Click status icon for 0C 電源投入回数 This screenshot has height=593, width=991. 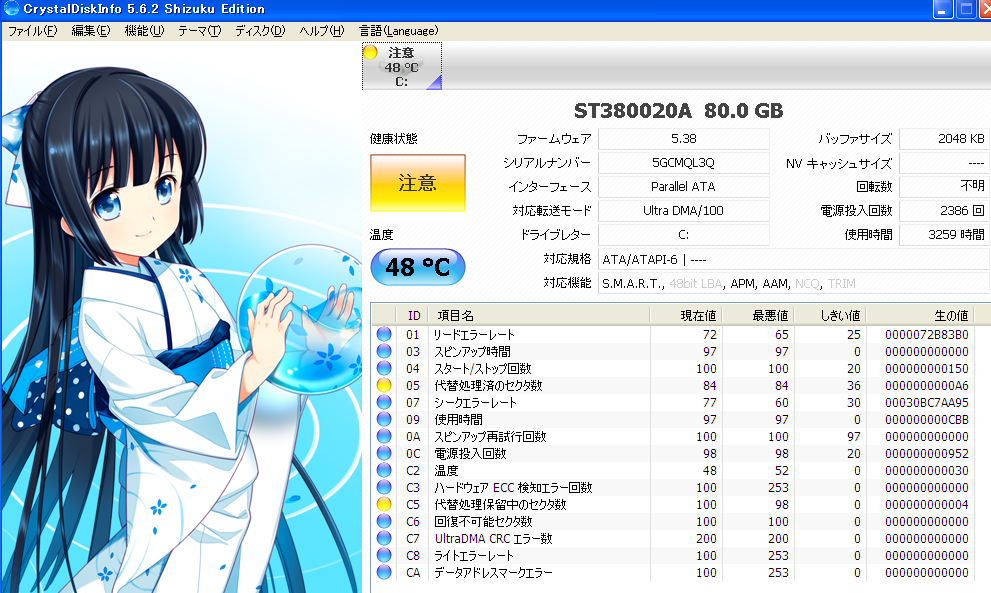pos(384,453)
